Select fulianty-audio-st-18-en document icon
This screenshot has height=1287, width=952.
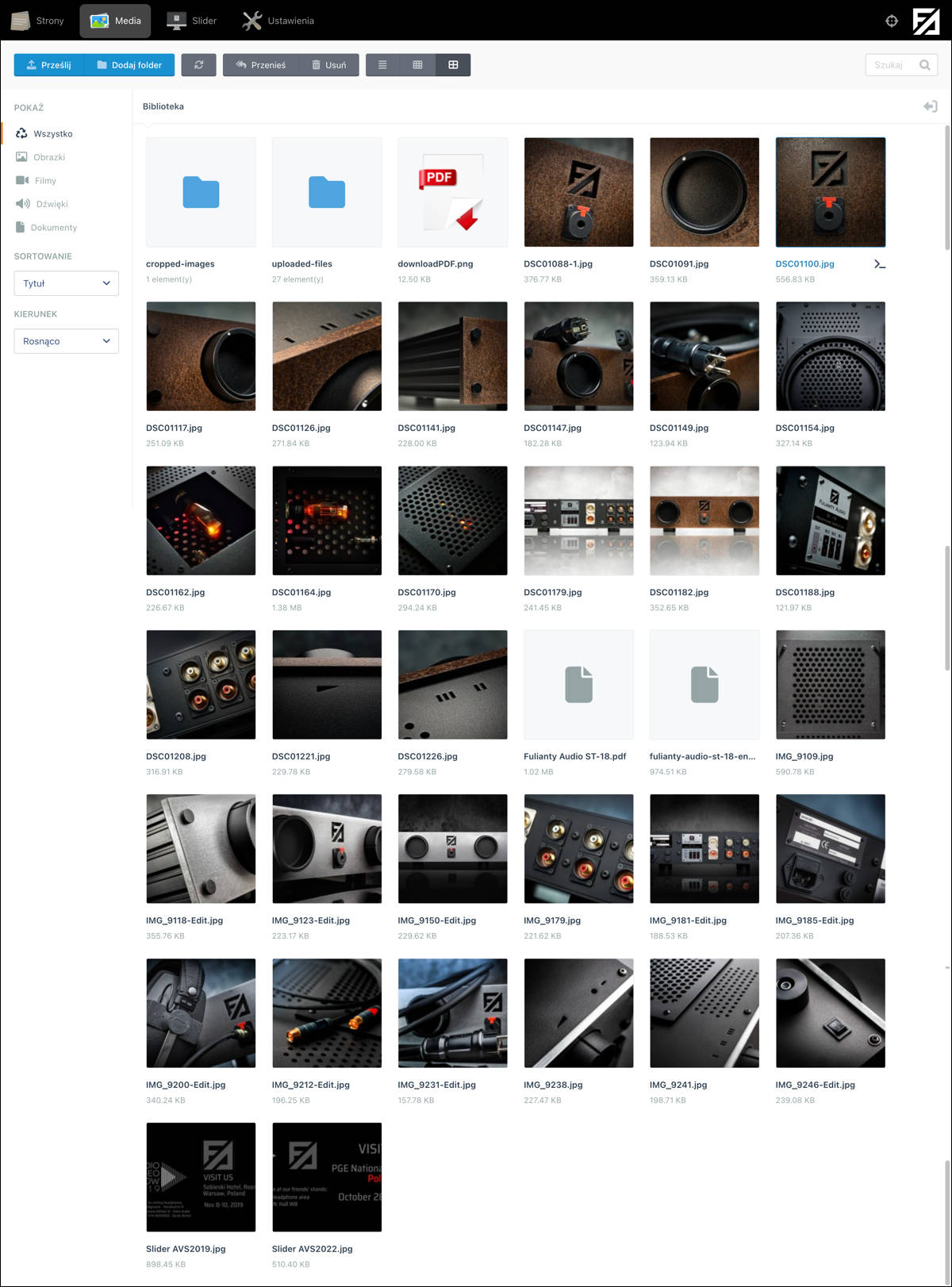(704, 685)
